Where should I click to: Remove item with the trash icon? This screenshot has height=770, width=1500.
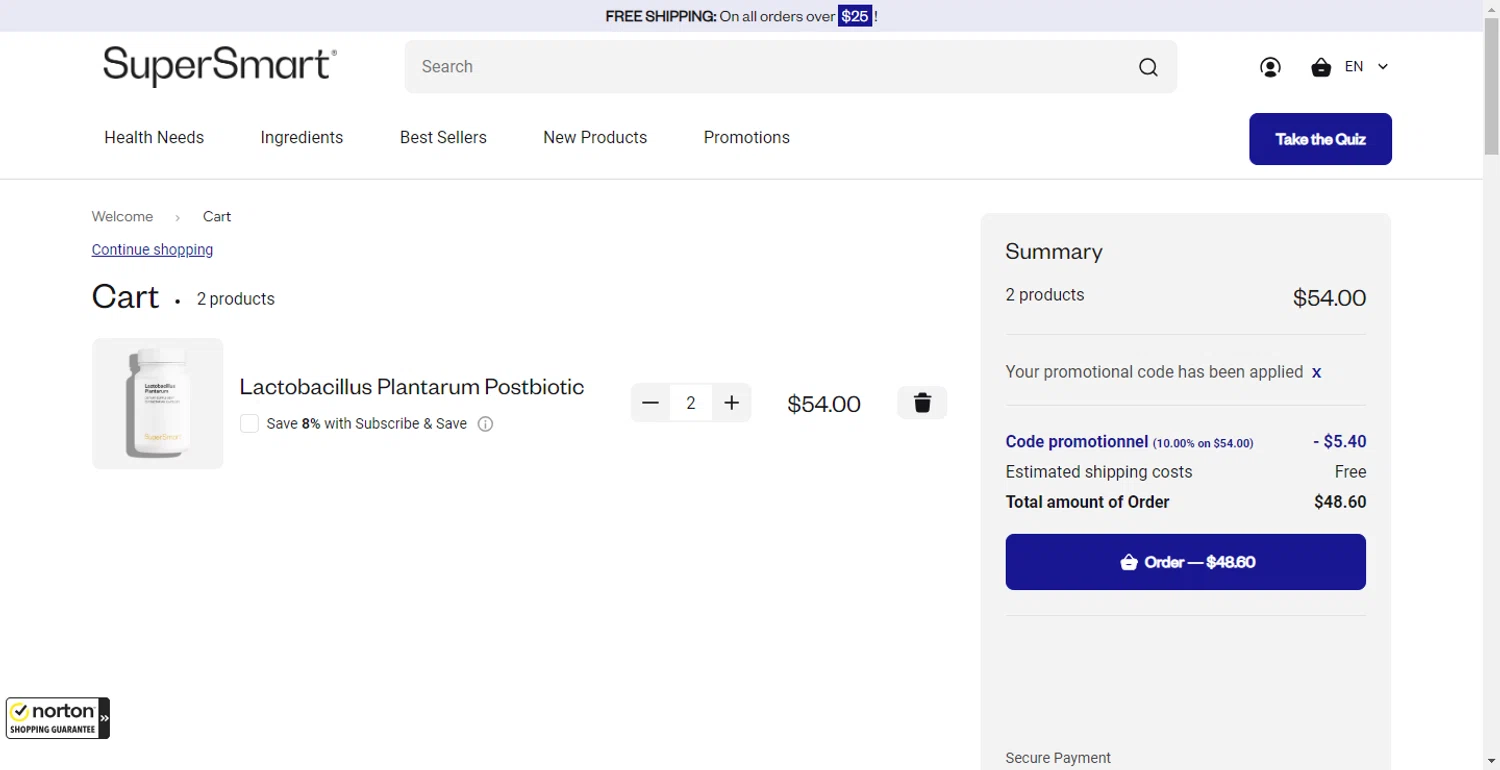[x=922, y=403]
